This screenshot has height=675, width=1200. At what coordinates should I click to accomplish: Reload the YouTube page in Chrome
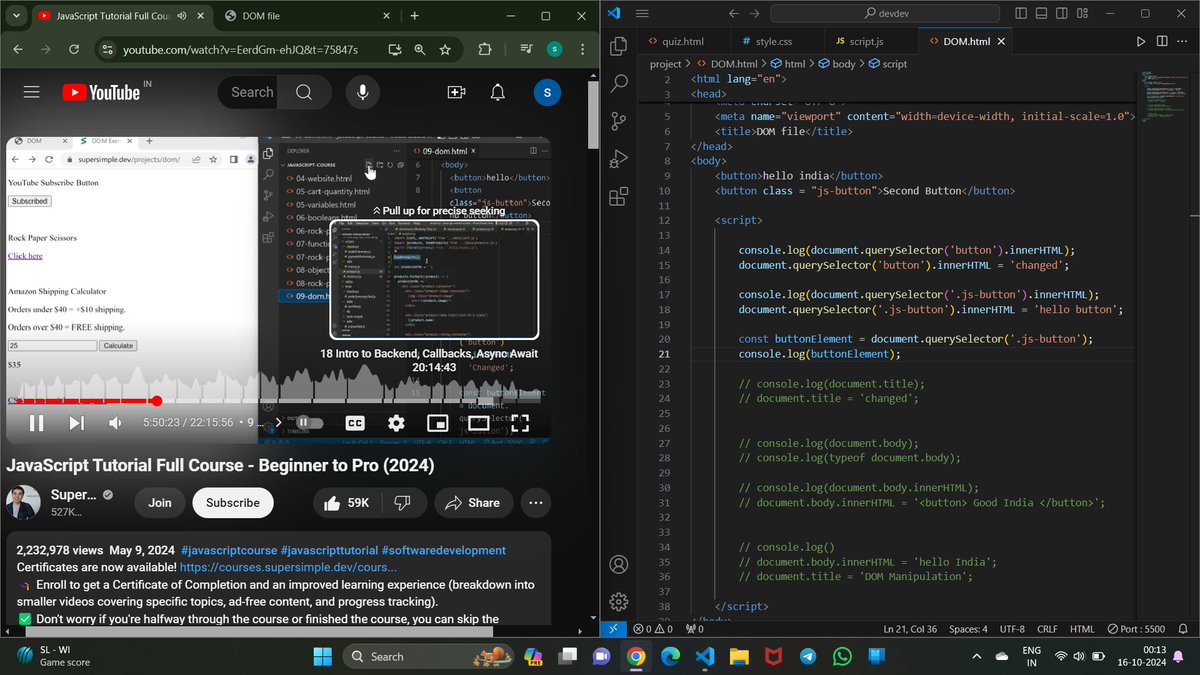click(x=74, y=49)
